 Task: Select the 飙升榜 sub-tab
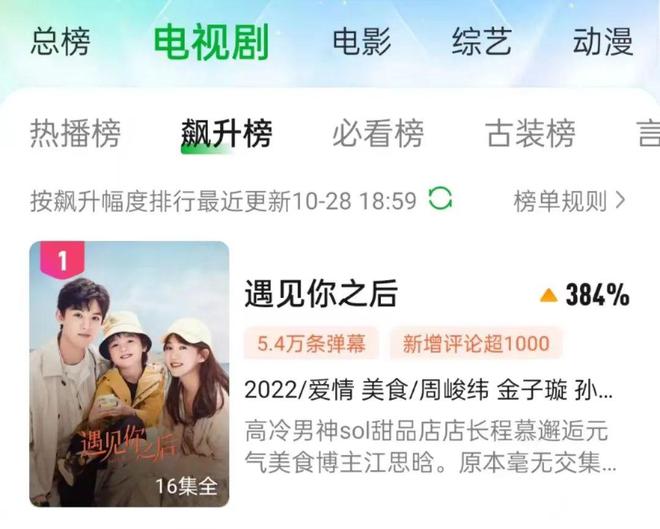pyautogui.click(x=226, y=133)
